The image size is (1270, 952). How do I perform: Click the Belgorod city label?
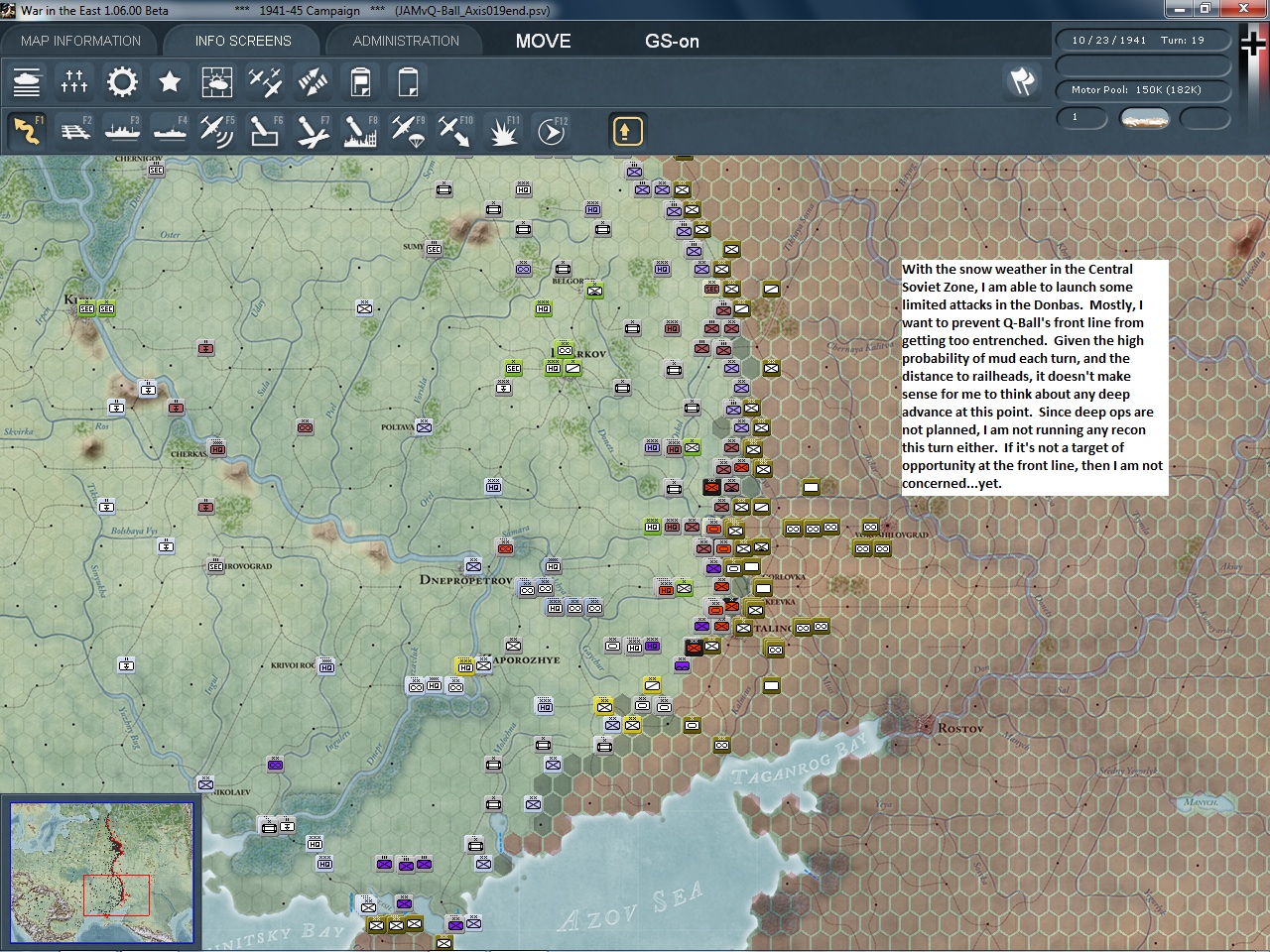pyautogui.click(x=568, y=281)
